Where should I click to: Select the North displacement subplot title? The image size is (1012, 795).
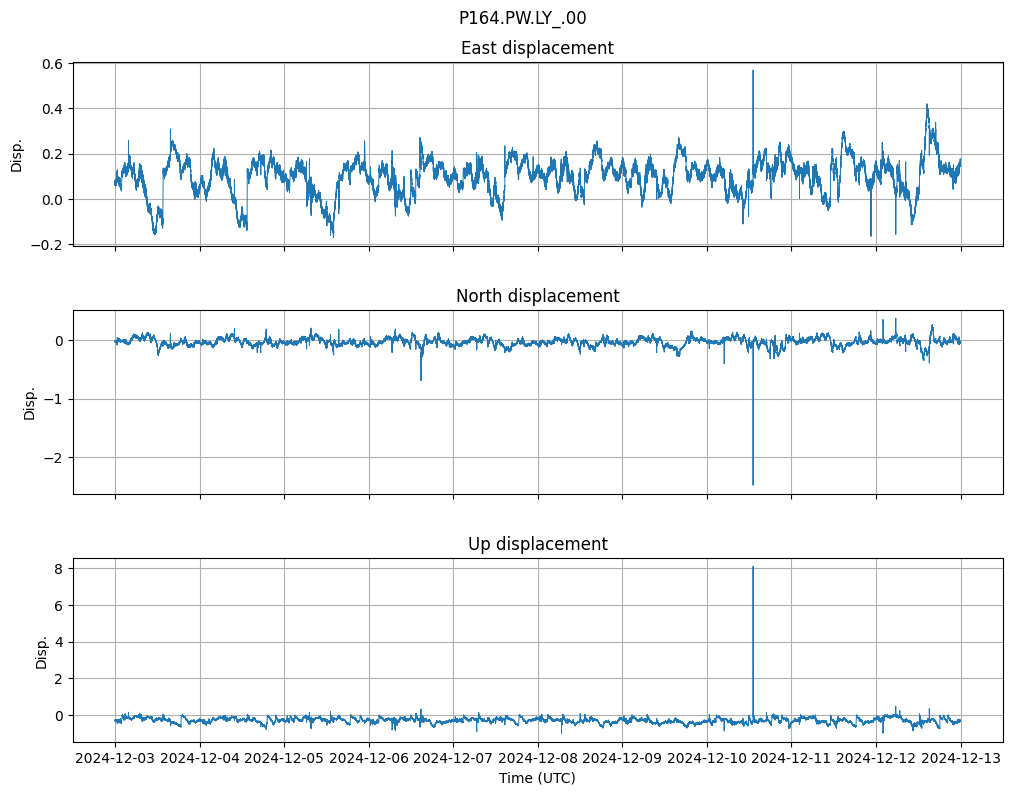click(x=537, y=296)
